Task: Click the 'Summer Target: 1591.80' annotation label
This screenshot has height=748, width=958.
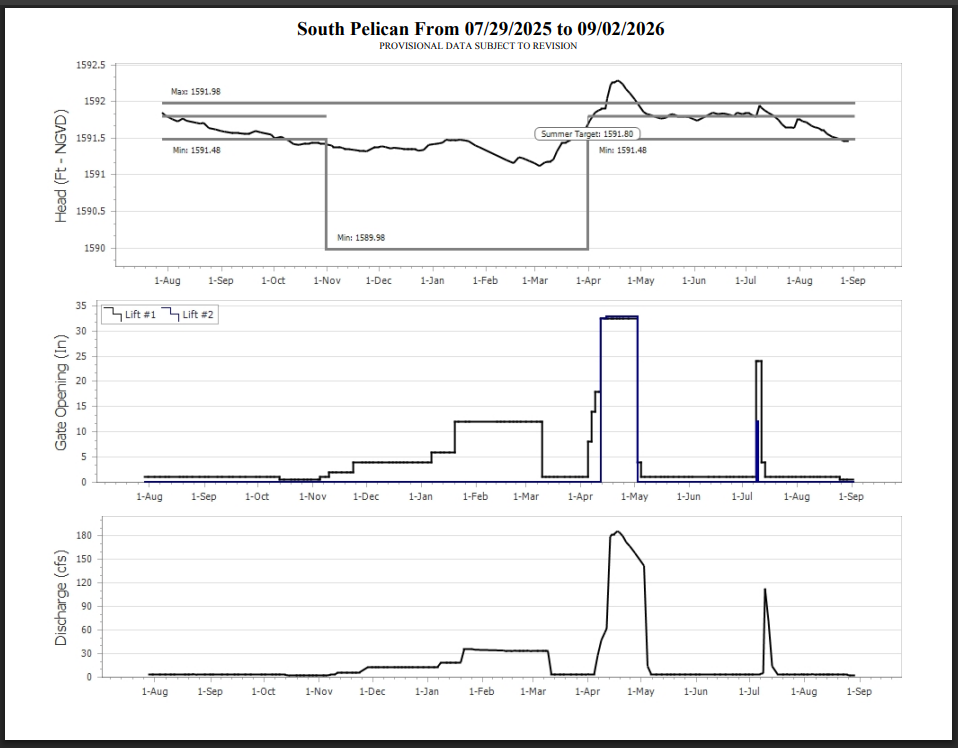Action: pos(587,134)
